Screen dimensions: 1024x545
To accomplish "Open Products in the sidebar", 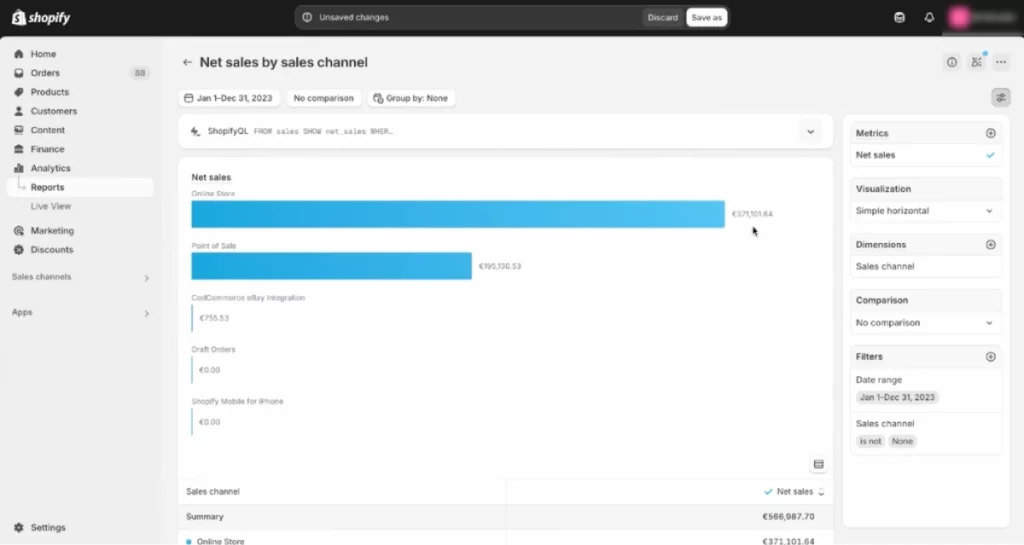I will (x=50, y=92).
